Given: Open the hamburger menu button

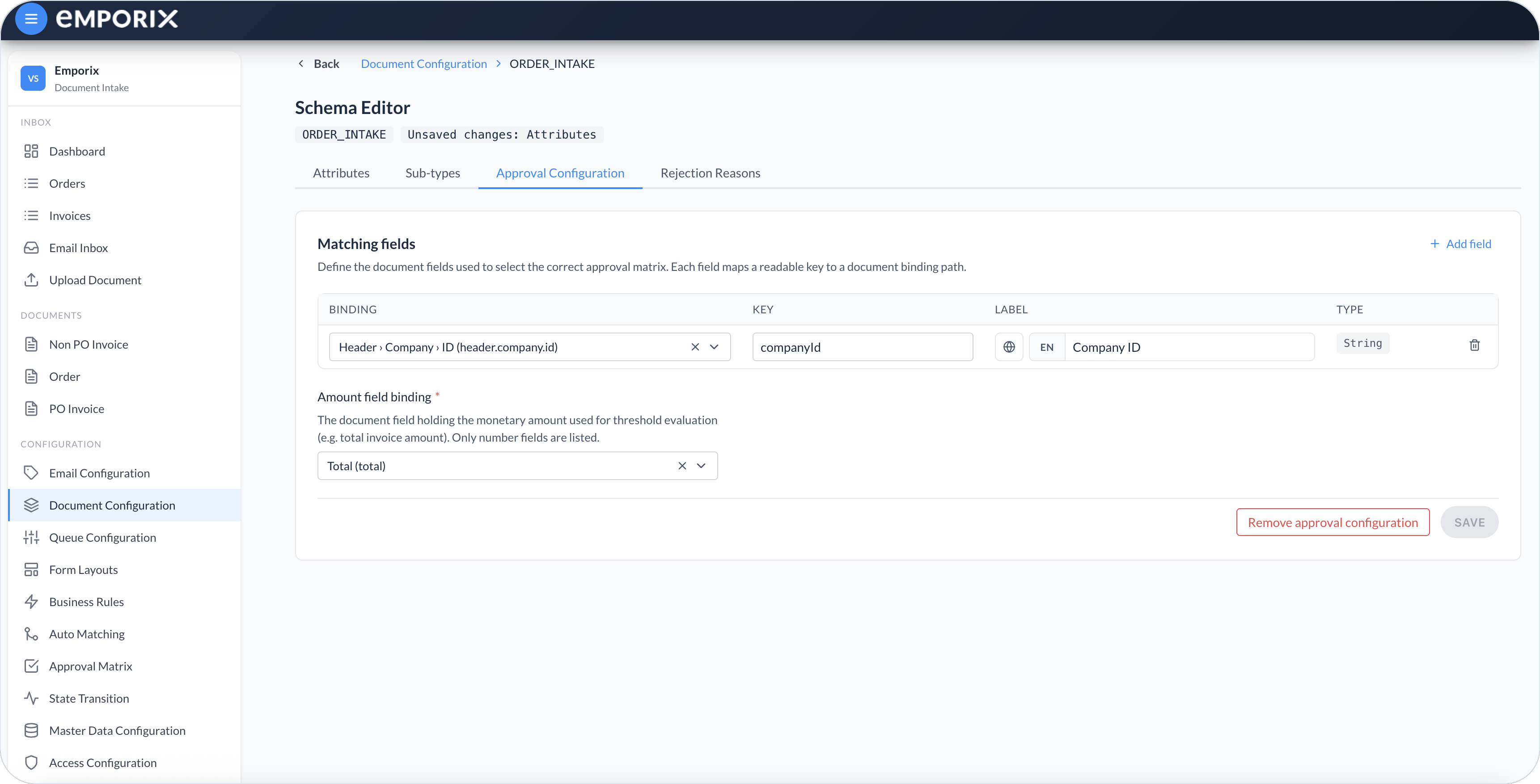Looking at the screenshot, I should click(x=31, y=18).
